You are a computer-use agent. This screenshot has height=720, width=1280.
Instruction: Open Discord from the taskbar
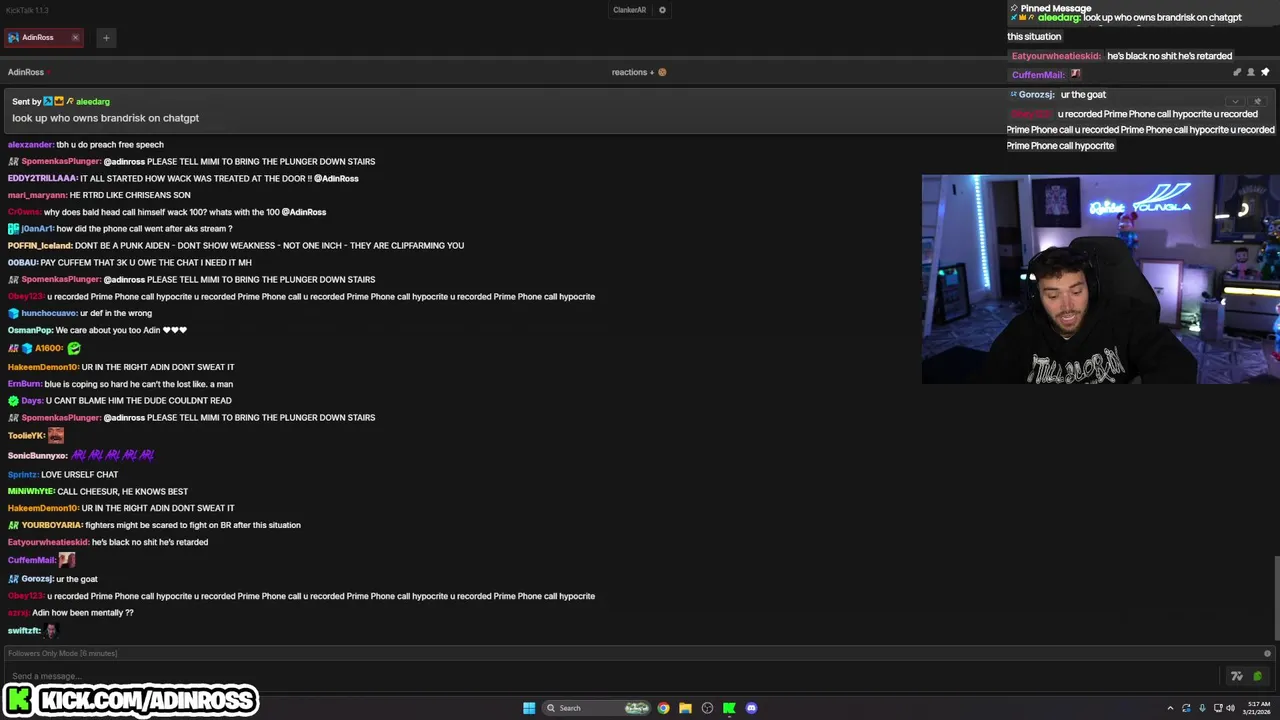(751, 708)
